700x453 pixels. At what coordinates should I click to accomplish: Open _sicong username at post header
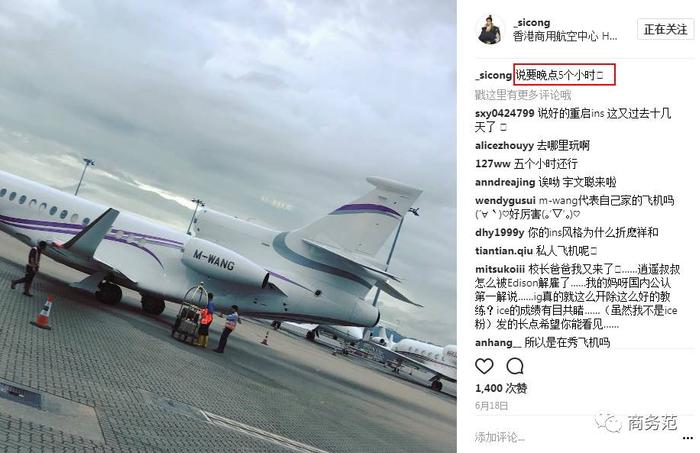pyautogui.click(x=531, y=22)
